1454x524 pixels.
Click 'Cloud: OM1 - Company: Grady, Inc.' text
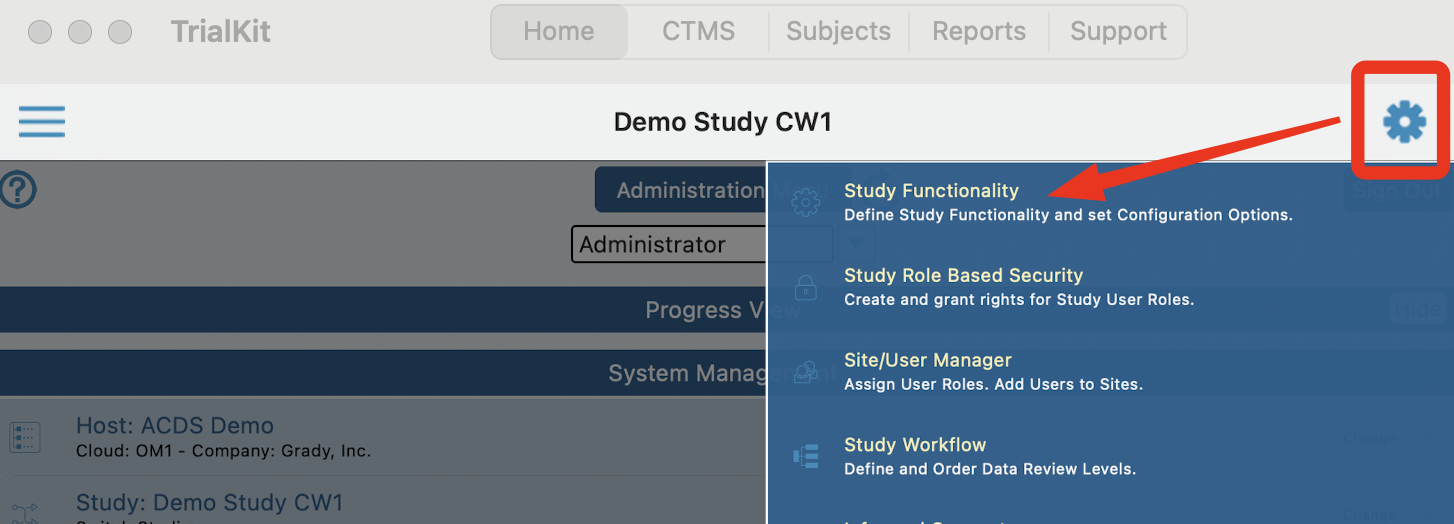[x=223, y=451]
